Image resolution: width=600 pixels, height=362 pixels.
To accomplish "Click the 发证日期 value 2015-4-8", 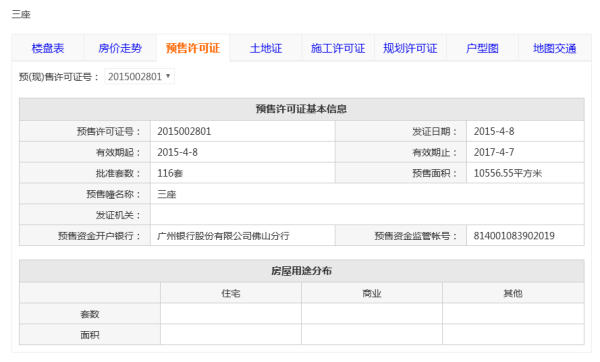I will 494,132.
